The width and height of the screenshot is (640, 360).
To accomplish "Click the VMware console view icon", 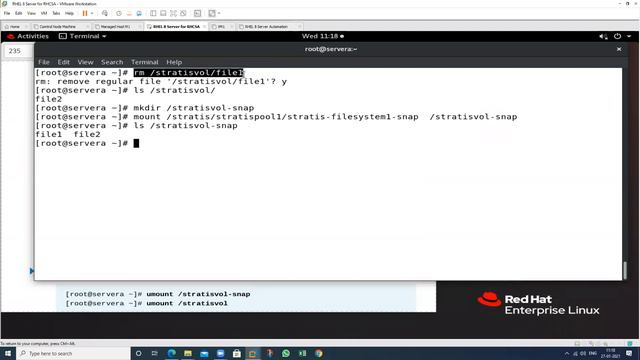I will tap(198, 13).
